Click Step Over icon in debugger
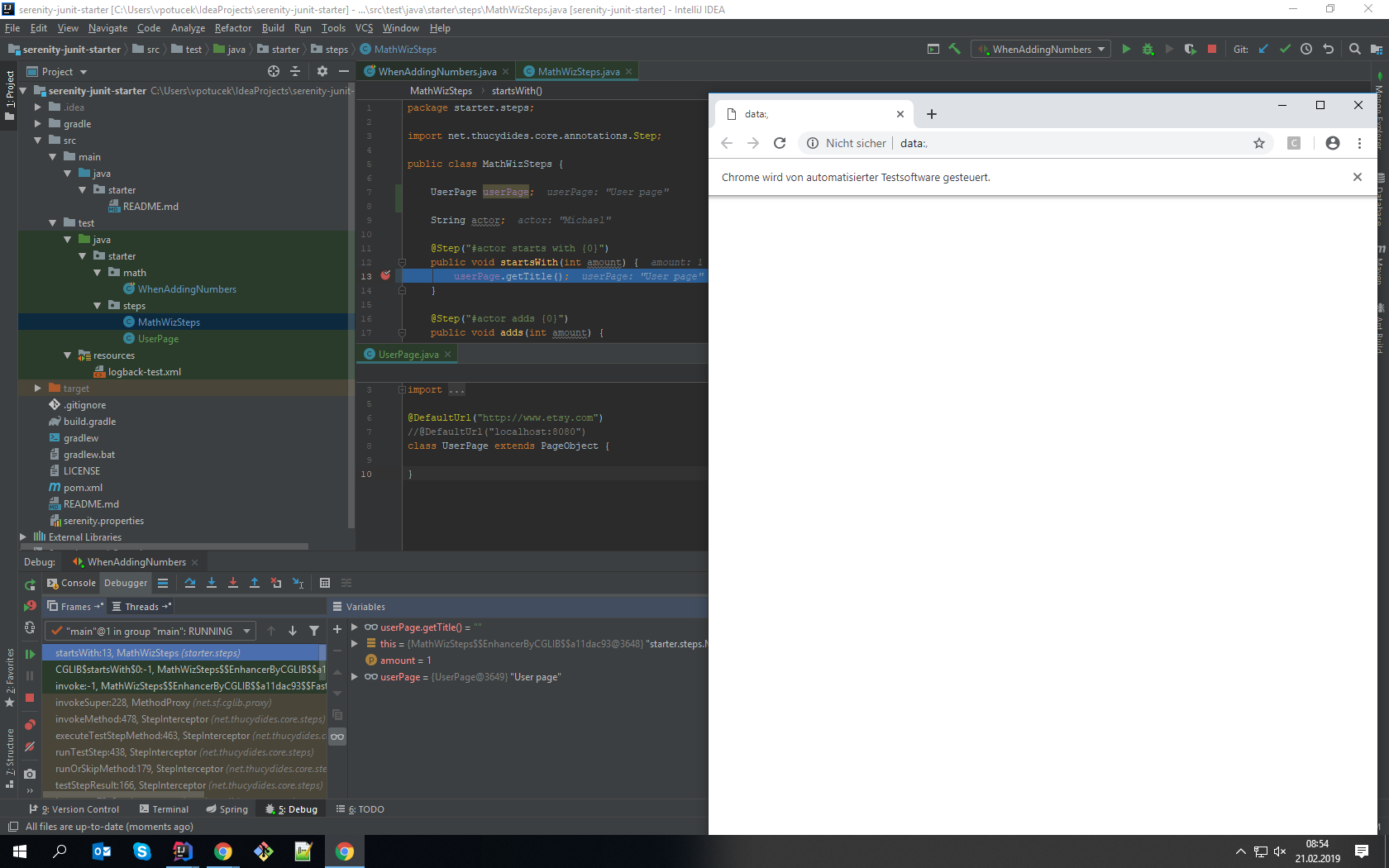 pyautogui.click(x=190, y=583)
